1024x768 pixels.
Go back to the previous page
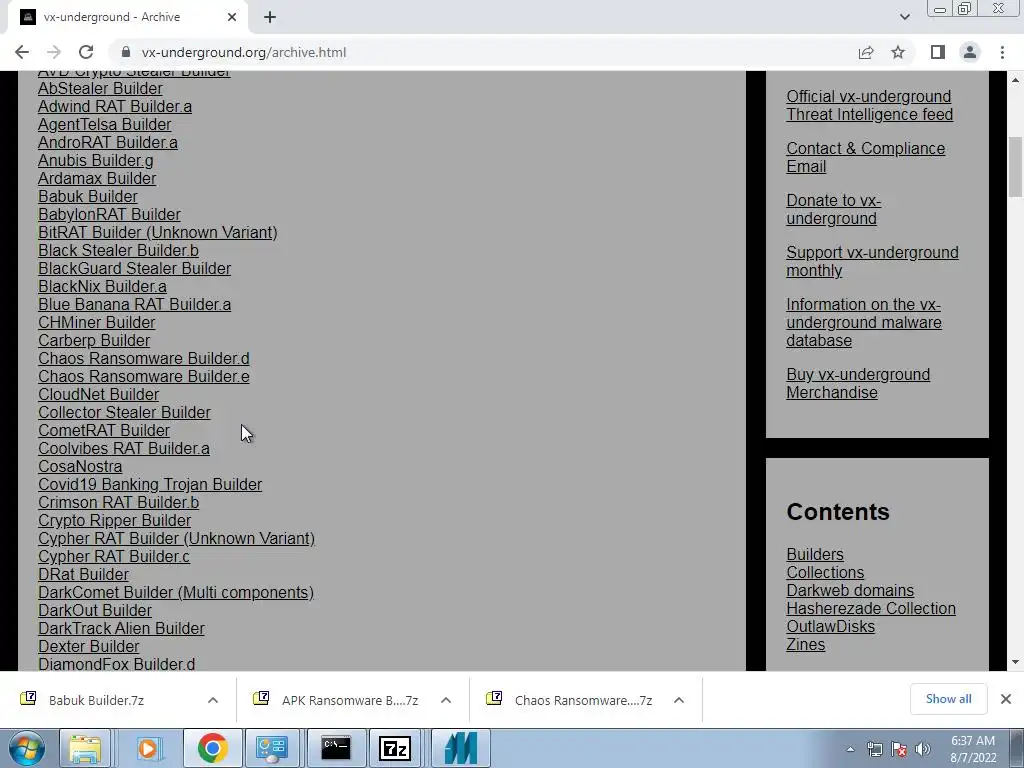pos(22,52)
